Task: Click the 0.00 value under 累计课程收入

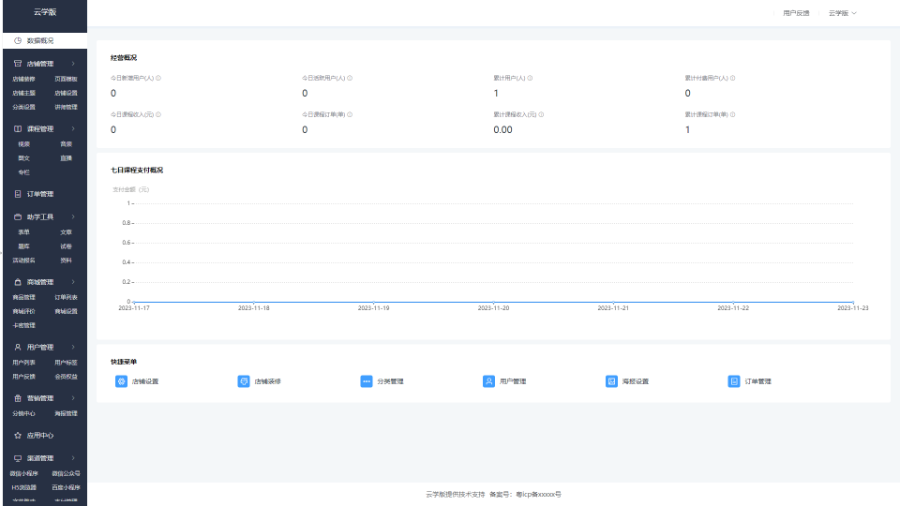Action: (x=503, y=130)
